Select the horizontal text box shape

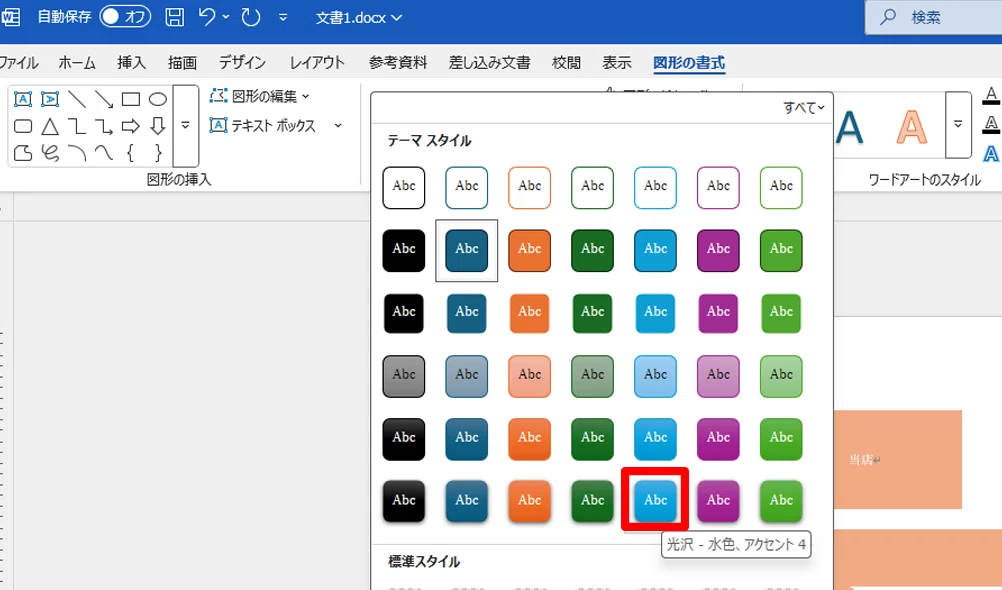pyautogui.click(x=23, y=99)
